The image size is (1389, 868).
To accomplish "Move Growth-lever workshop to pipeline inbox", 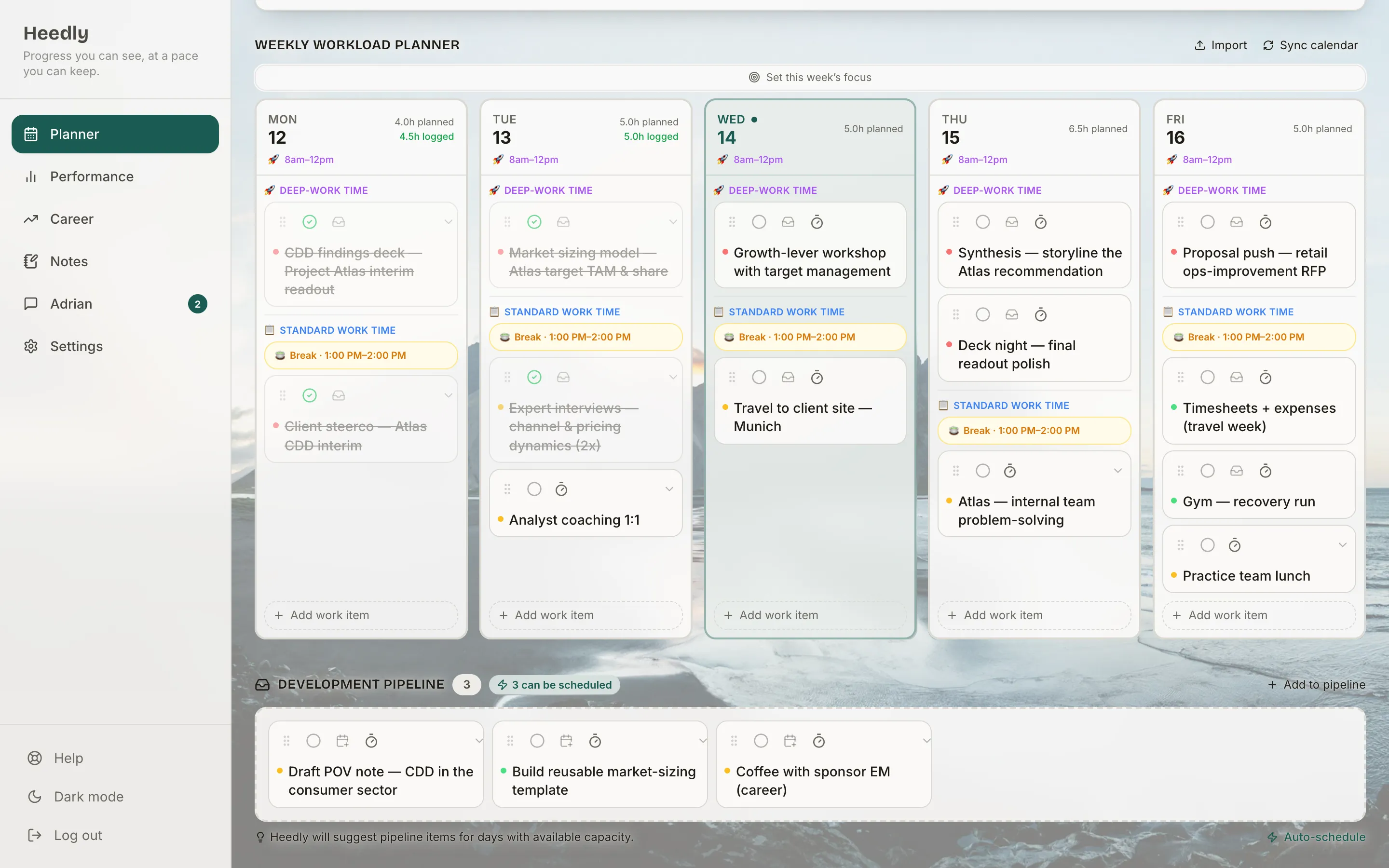I will pos(788,222).
